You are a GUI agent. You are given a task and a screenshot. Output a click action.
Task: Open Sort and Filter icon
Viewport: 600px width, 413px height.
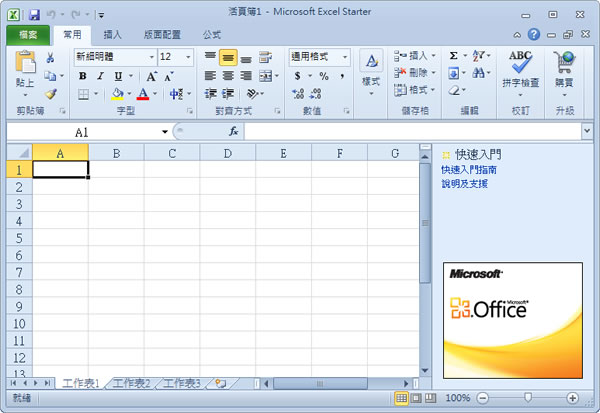coord(478,56)
